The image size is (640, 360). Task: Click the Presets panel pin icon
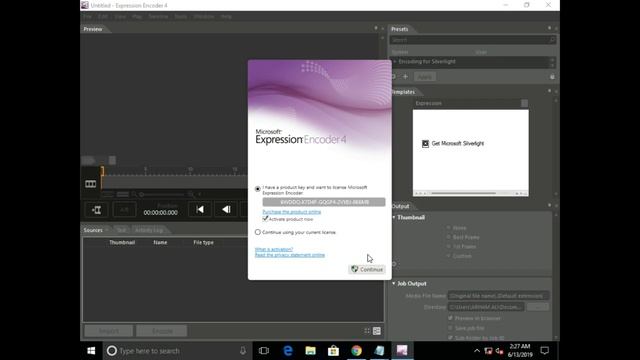549,28
